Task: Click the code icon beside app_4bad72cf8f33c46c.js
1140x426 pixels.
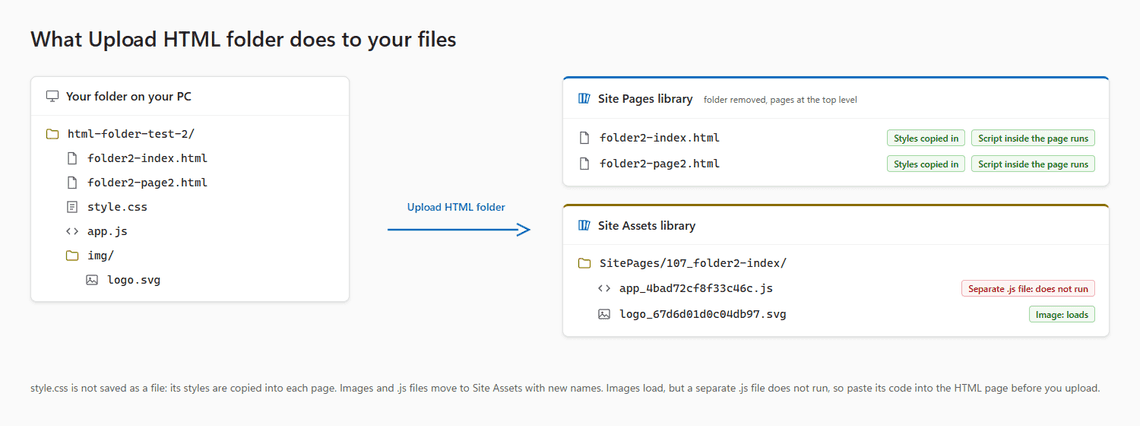Action: coord(603,289)
